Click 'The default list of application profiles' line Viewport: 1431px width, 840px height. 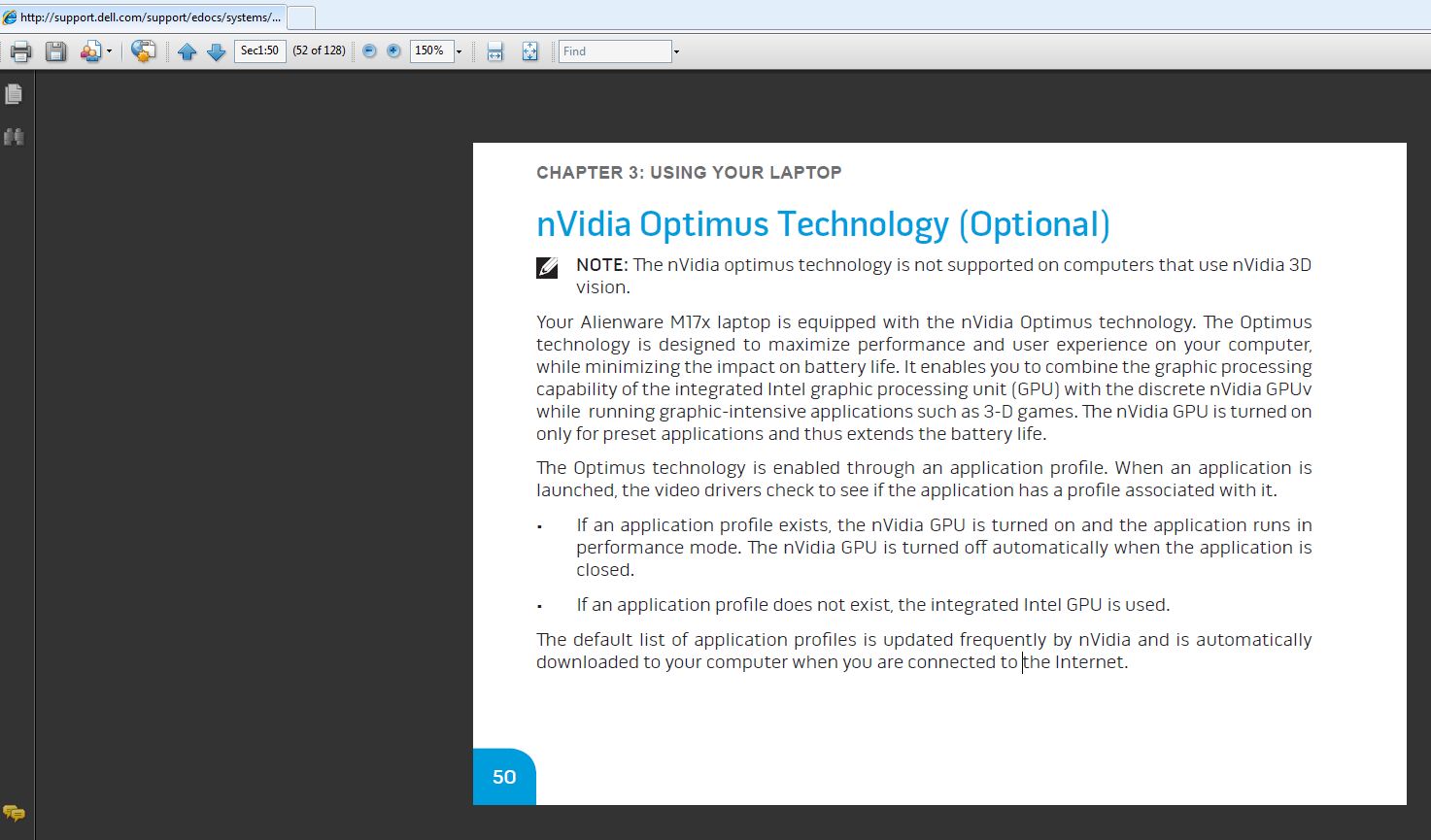click(x=697, y=640)
